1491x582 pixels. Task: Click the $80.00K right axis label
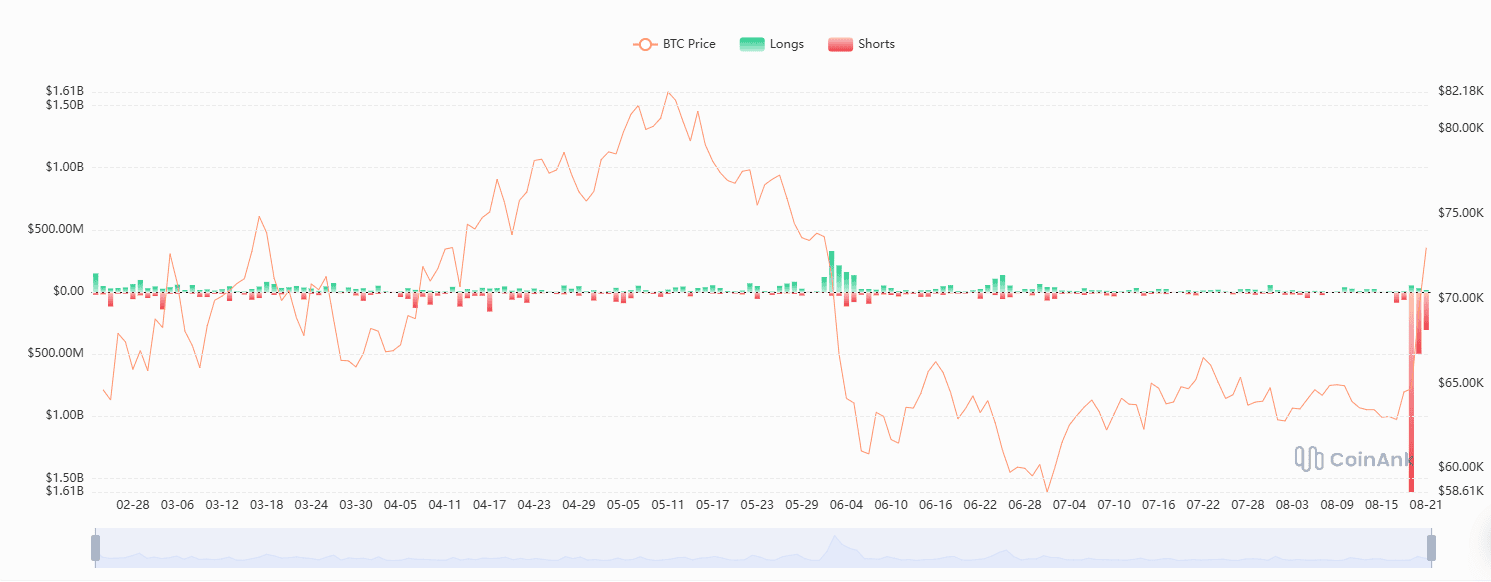(1462, 128)
